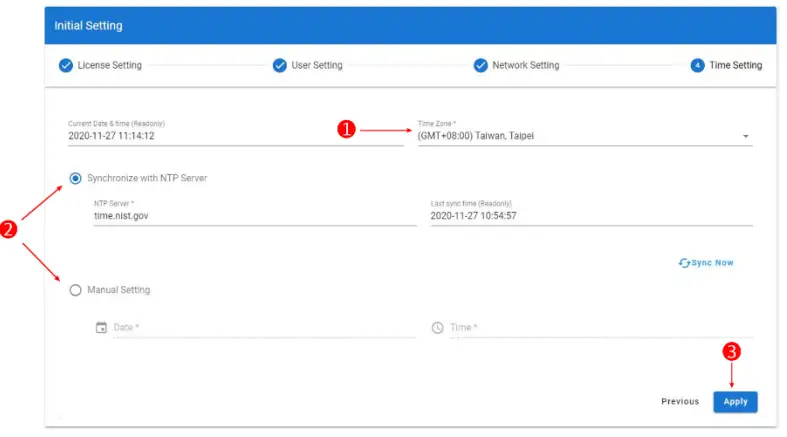Click the Sync Now text link
This screenshot has width=787, height=437.
pos(712,263)
